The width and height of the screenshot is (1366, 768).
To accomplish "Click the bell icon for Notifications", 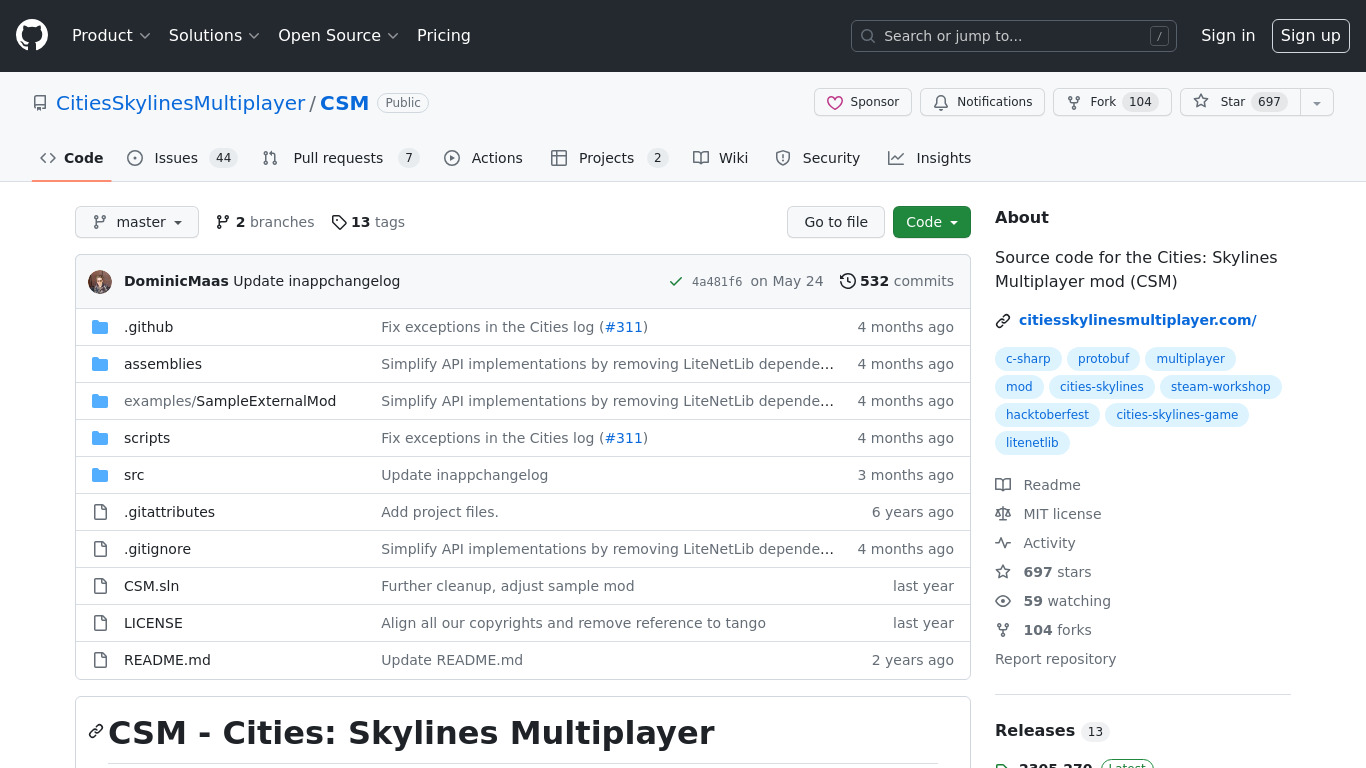I will click(941, 102).
